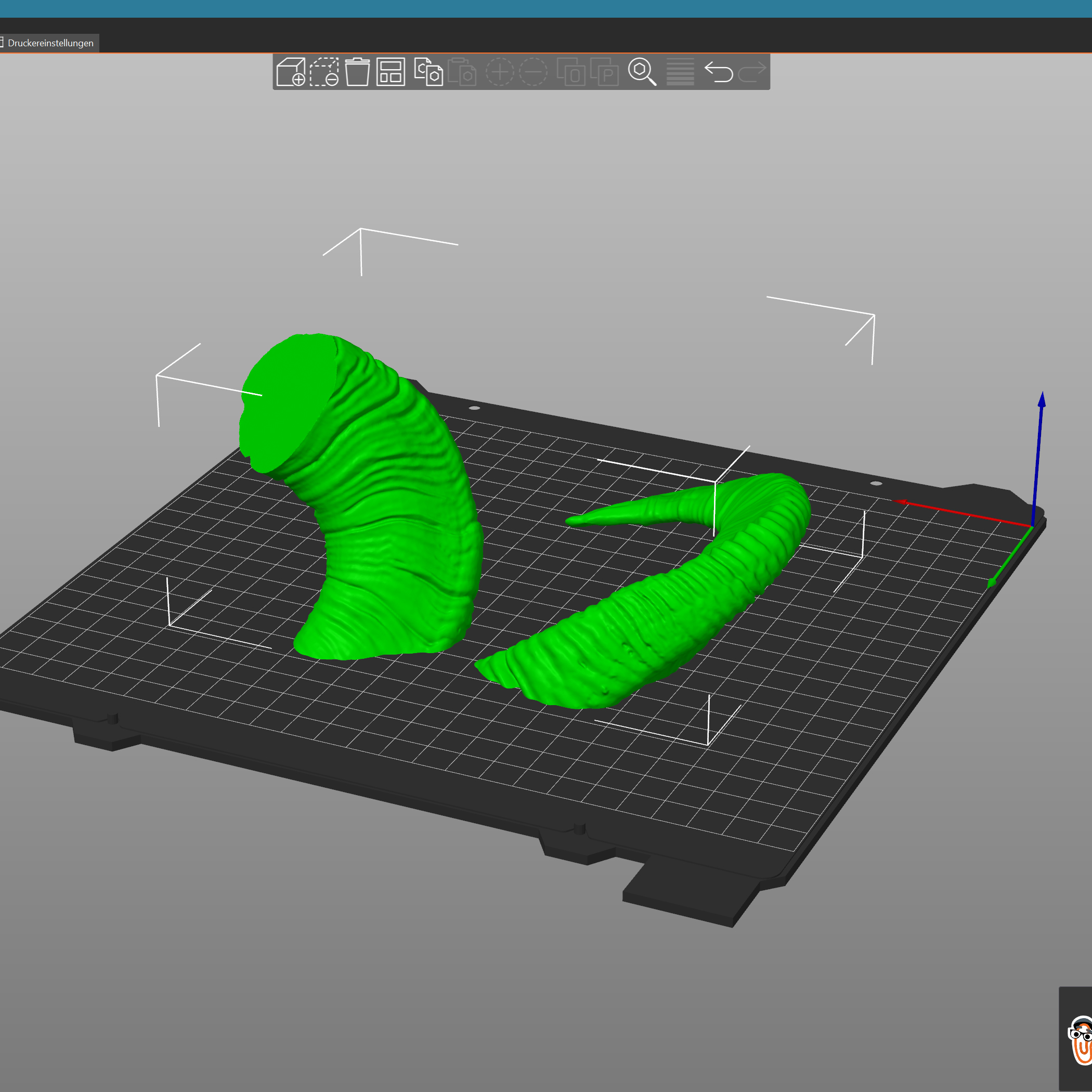Click the Remove instance minus circle
1092x1092 pixels.
(533, 72)
